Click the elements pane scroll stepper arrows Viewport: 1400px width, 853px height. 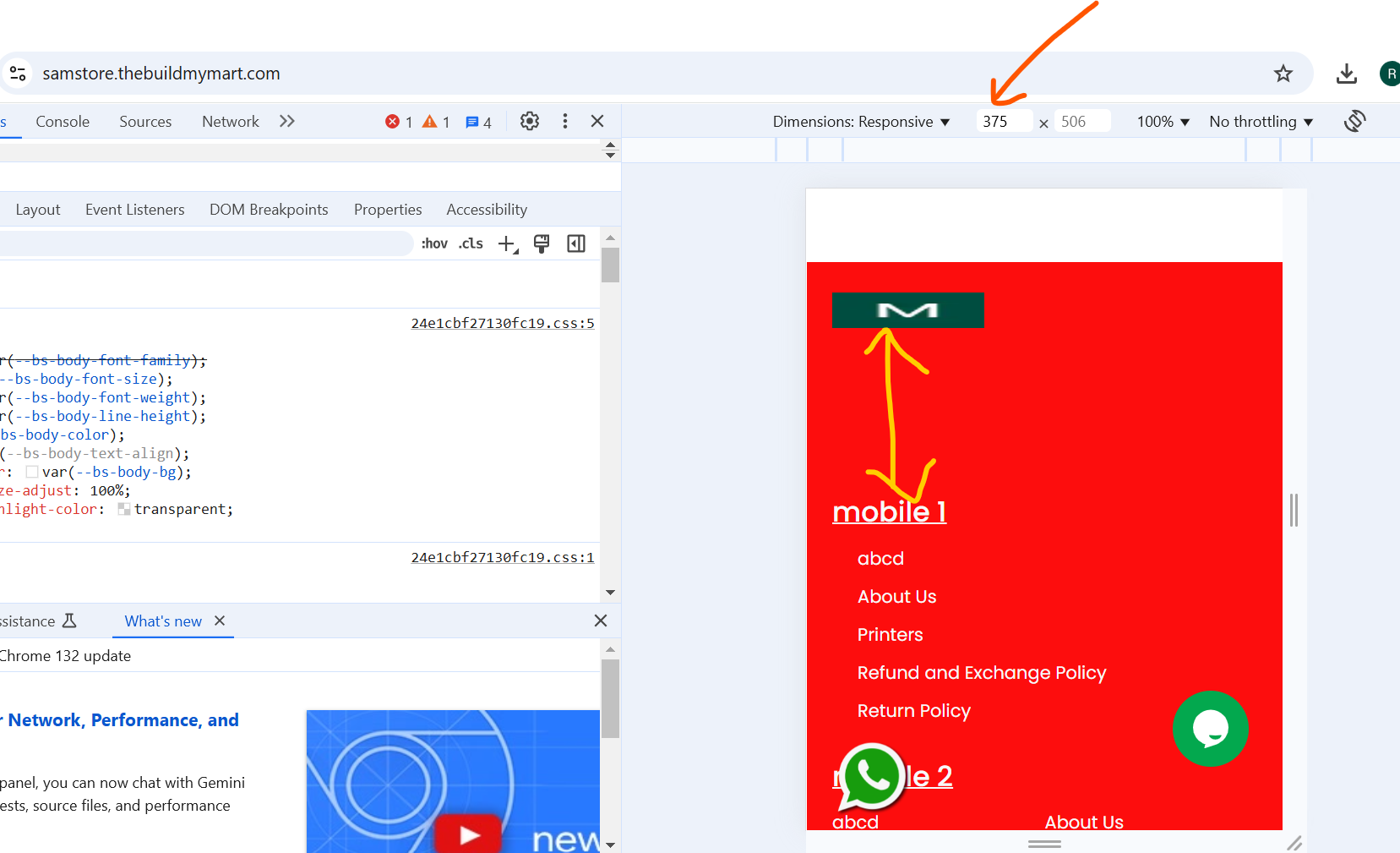(610, 150)
